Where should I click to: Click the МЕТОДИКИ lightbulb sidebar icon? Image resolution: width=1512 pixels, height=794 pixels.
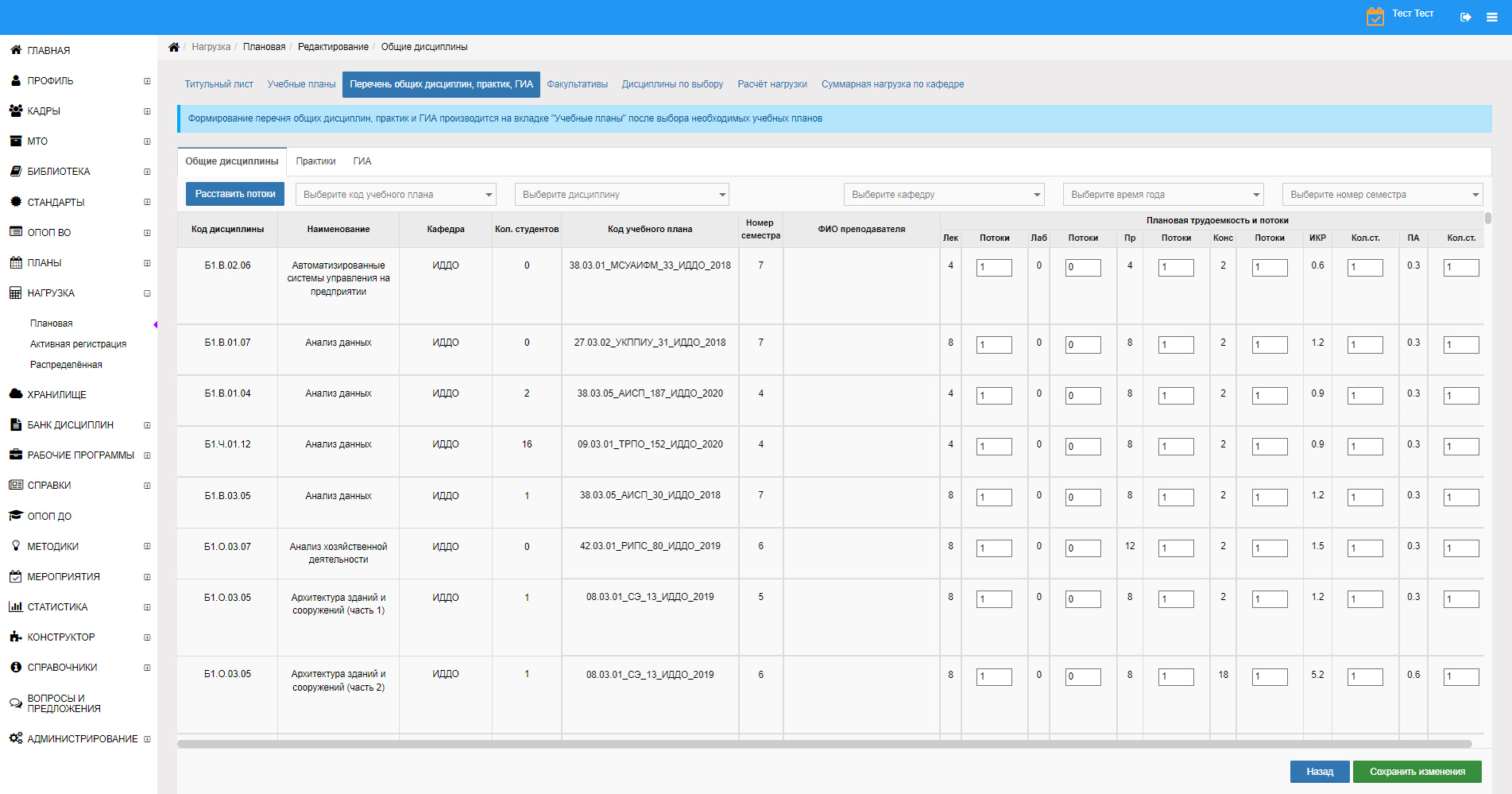pyautogui.click(x=16, y=546)
